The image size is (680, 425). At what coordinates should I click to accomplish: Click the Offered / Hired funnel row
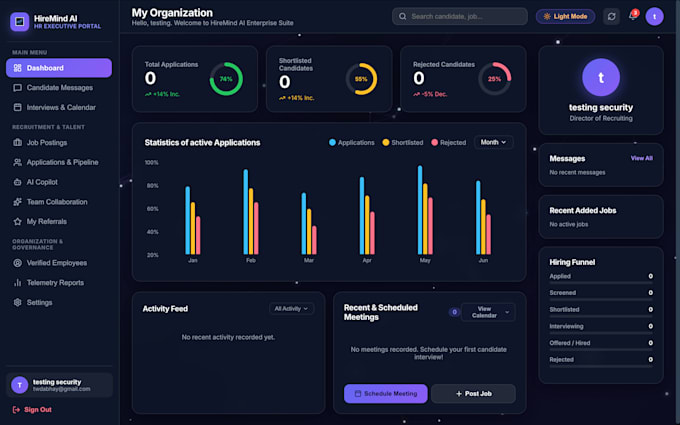[601, 345]
